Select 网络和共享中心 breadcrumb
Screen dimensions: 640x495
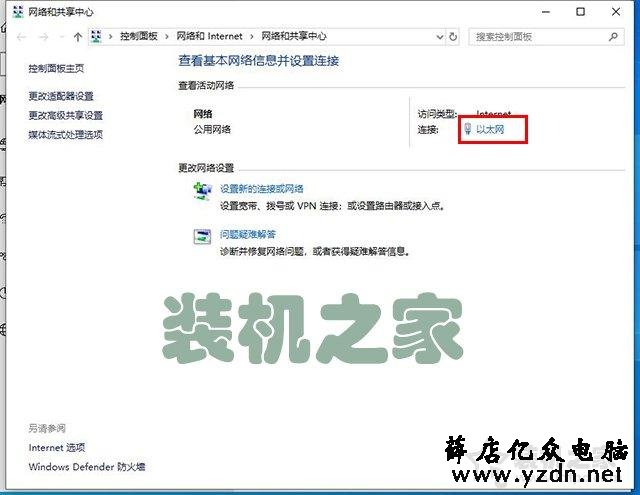pos(294,36)
